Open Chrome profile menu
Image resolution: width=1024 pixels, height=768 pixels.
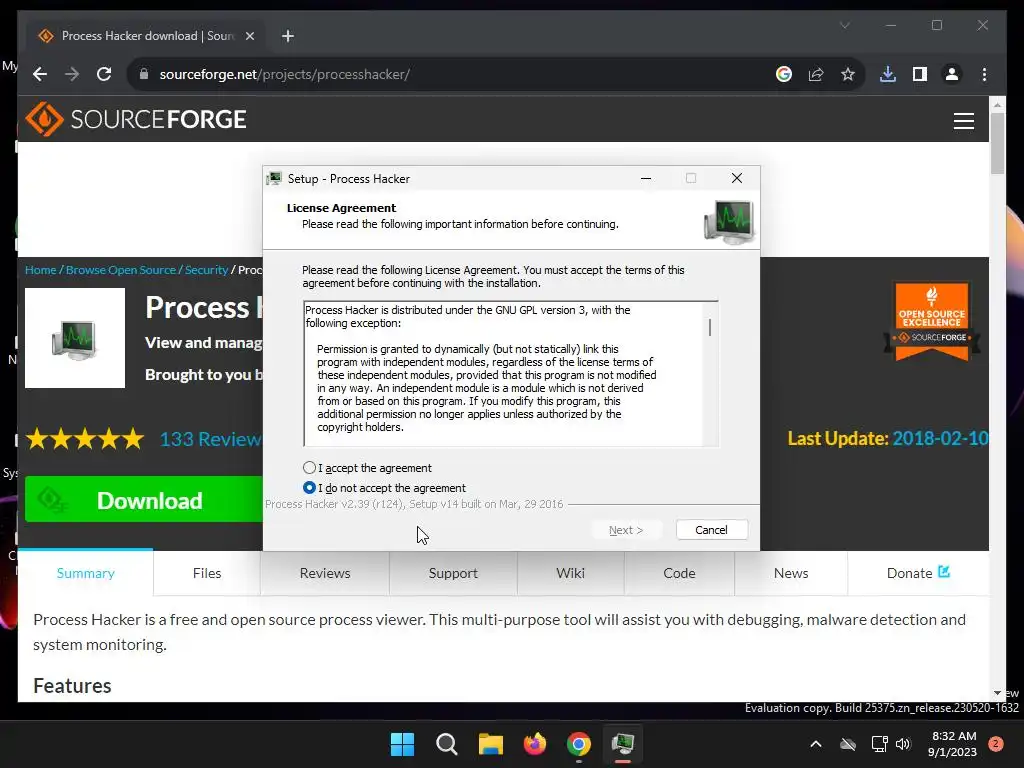(952, 74)
